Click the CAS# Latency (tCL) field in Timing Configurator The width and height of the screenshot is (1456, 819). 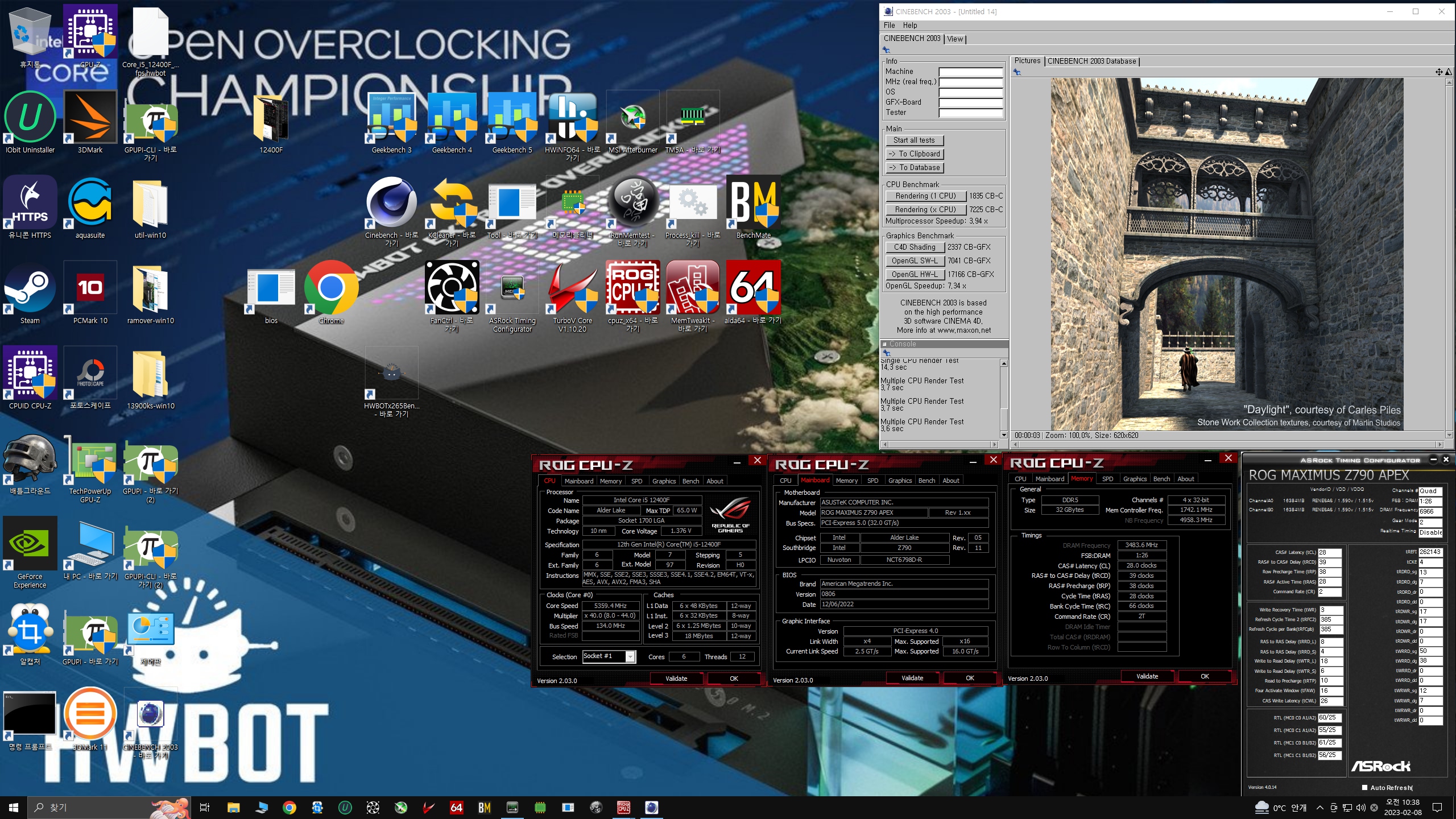point(1330,552)
